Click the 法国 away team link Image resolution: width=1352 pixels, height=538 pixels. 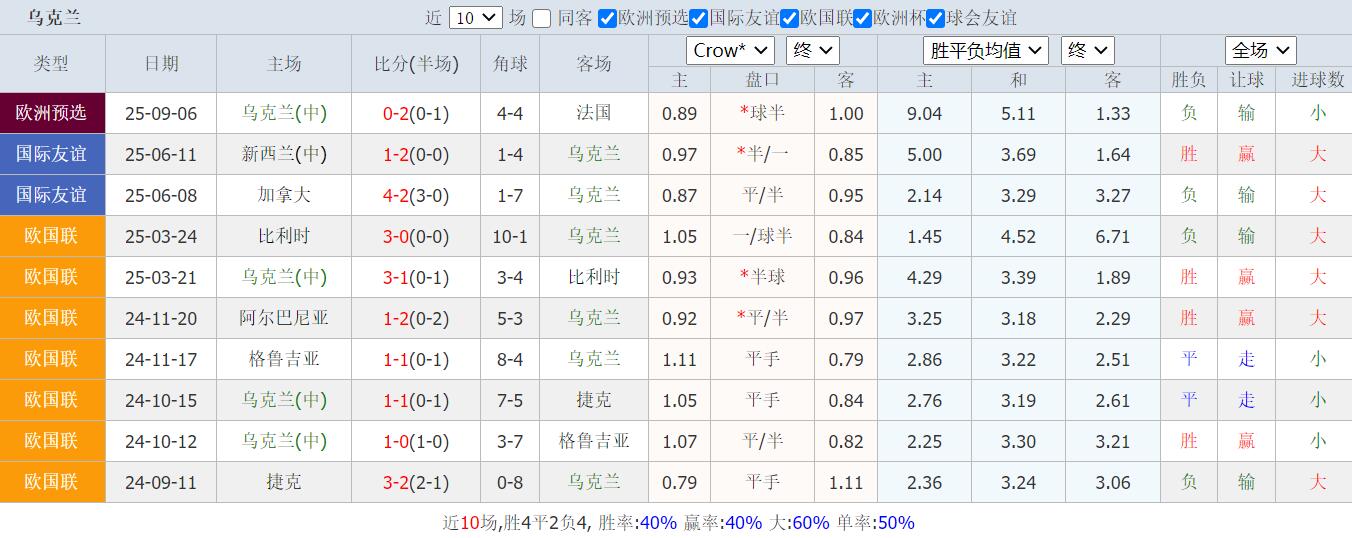(x=594, y=113)
